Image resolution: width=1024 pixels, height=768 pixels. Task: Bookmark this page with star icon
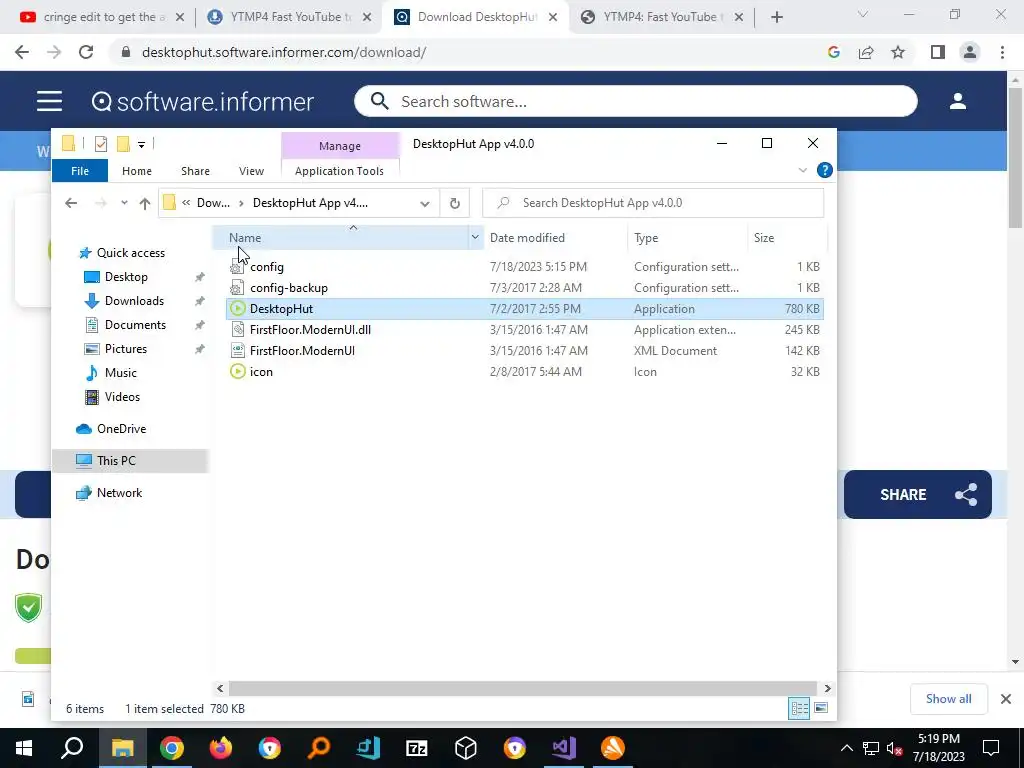pos(898,52)
